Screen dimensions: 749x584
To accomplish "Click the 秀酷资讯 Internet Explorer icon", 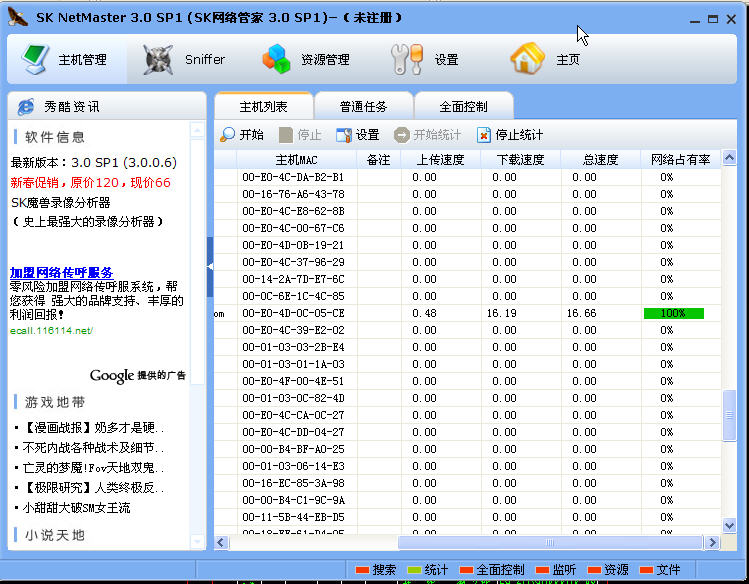I will [x=25, y=107].
